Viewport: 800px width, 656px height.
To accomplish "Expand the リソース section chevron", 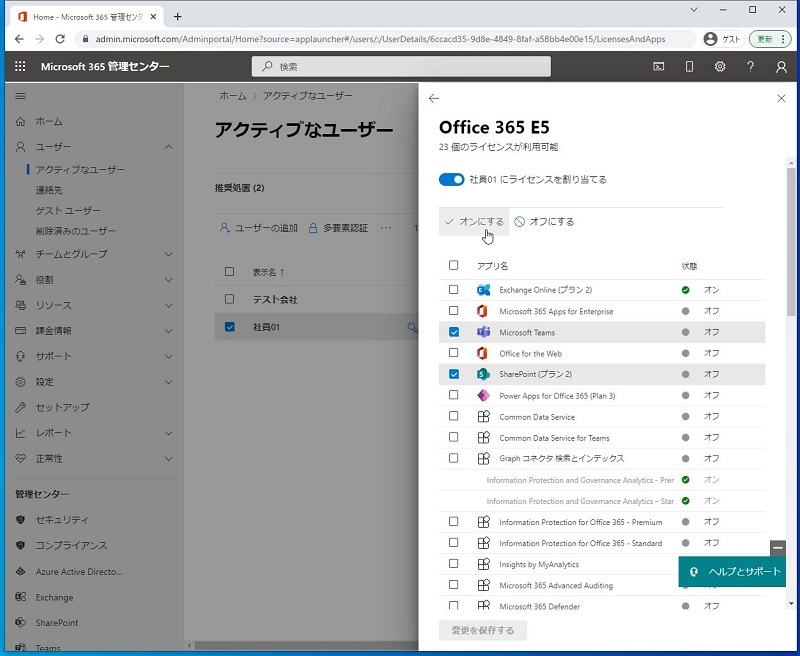I will point(169,305).
